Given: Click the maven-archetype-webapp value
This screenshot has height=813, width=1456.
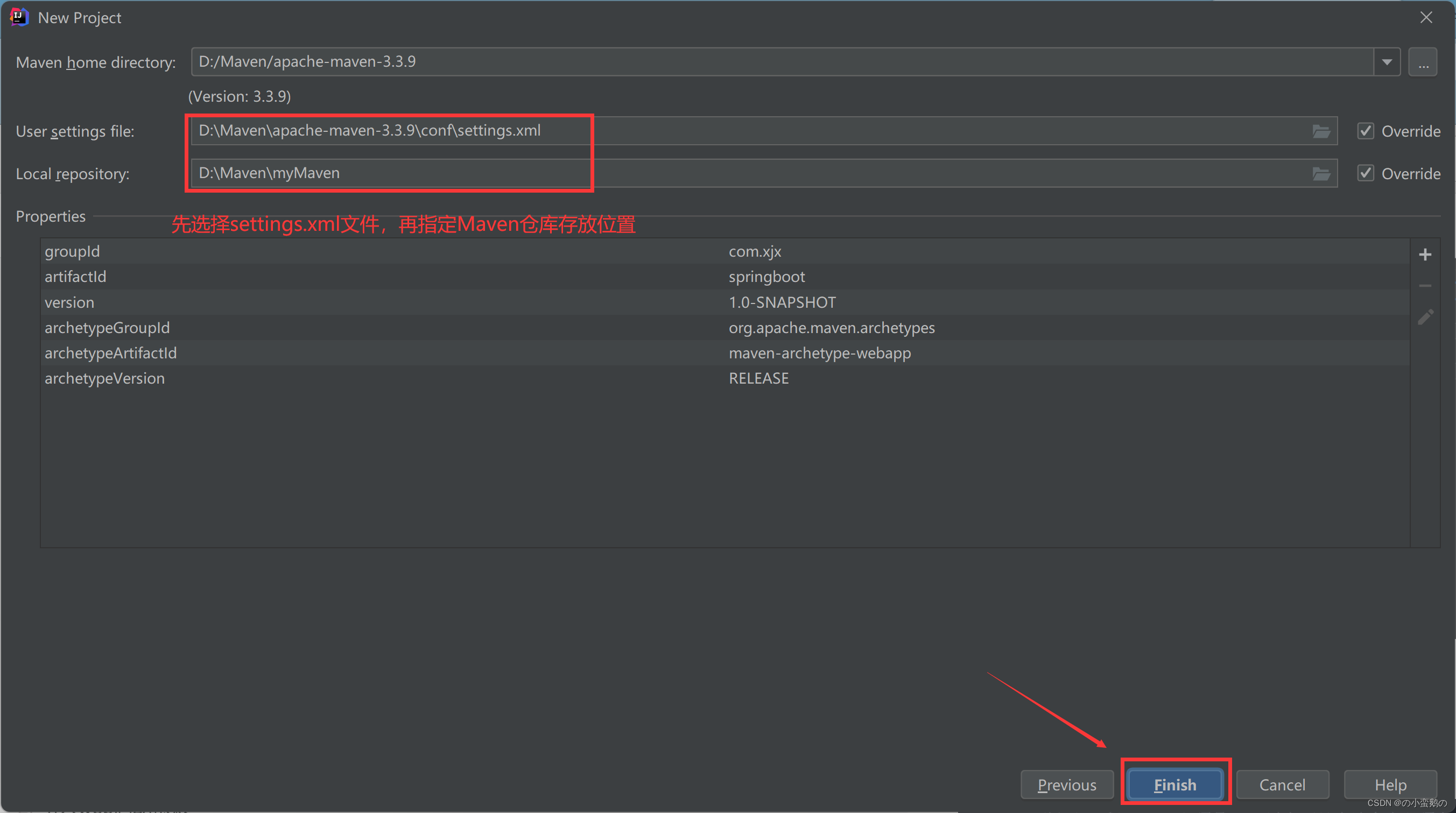Looking at the screenshot, I should [x=820, y=353].
